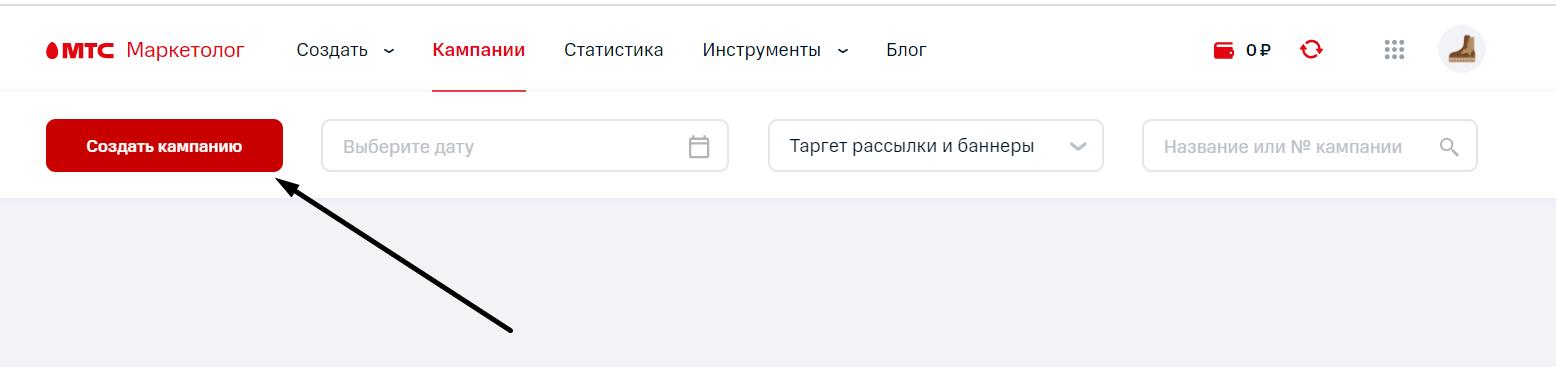Click the calendar icon in date field

699,147
